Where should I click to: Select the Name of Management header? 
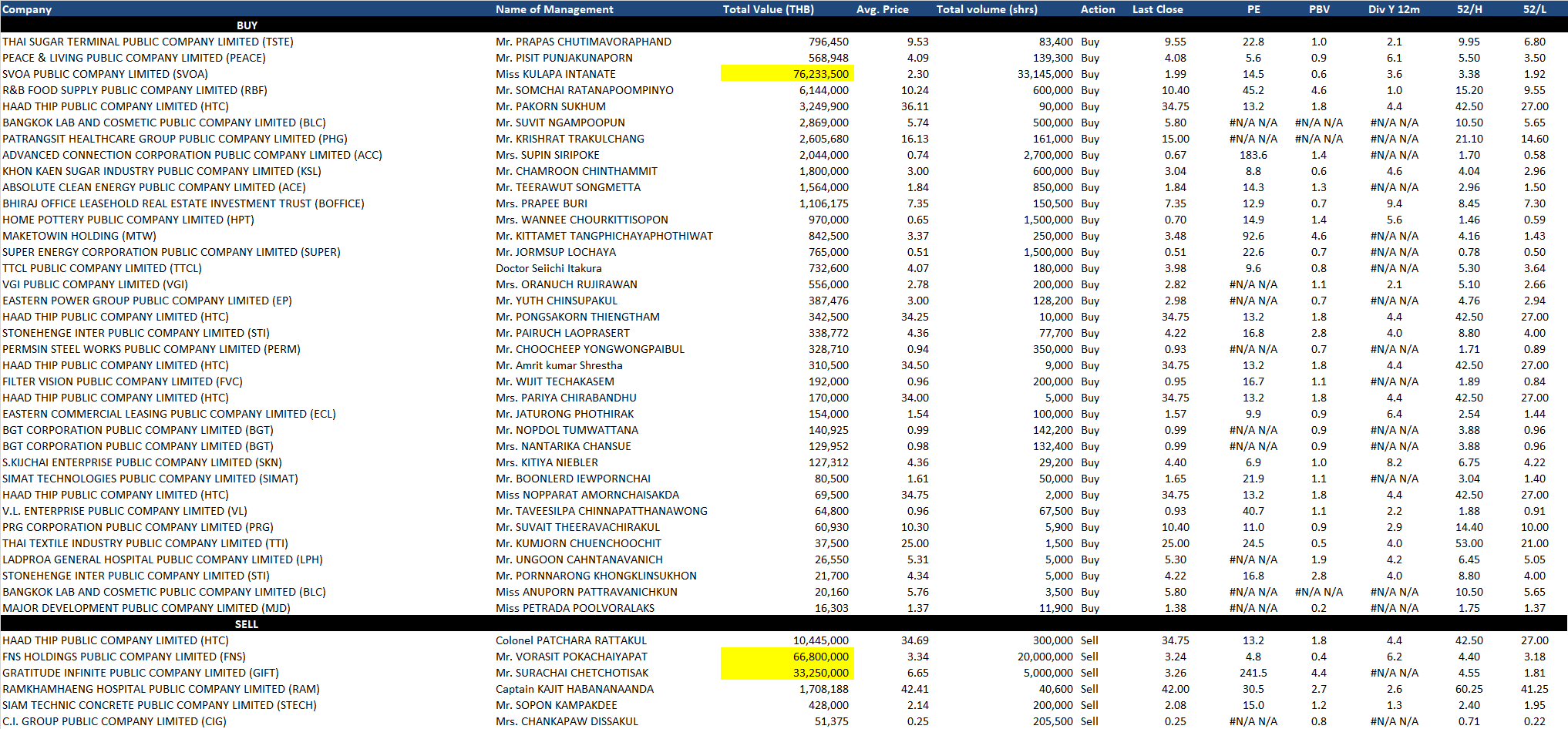[554, 9]
